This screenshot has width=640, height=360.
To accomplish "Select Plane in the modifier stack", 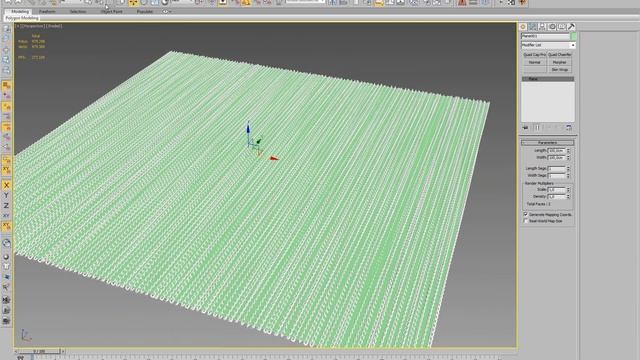I will point(548,79).
